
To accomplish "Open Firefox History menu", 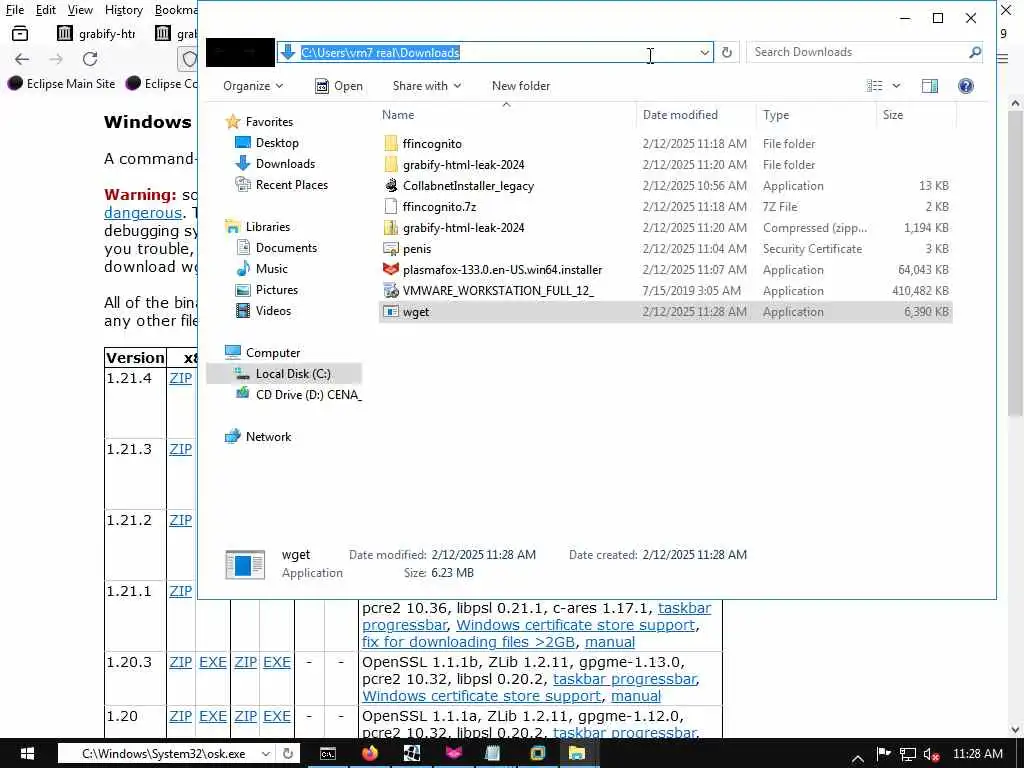I will (124, 10).
